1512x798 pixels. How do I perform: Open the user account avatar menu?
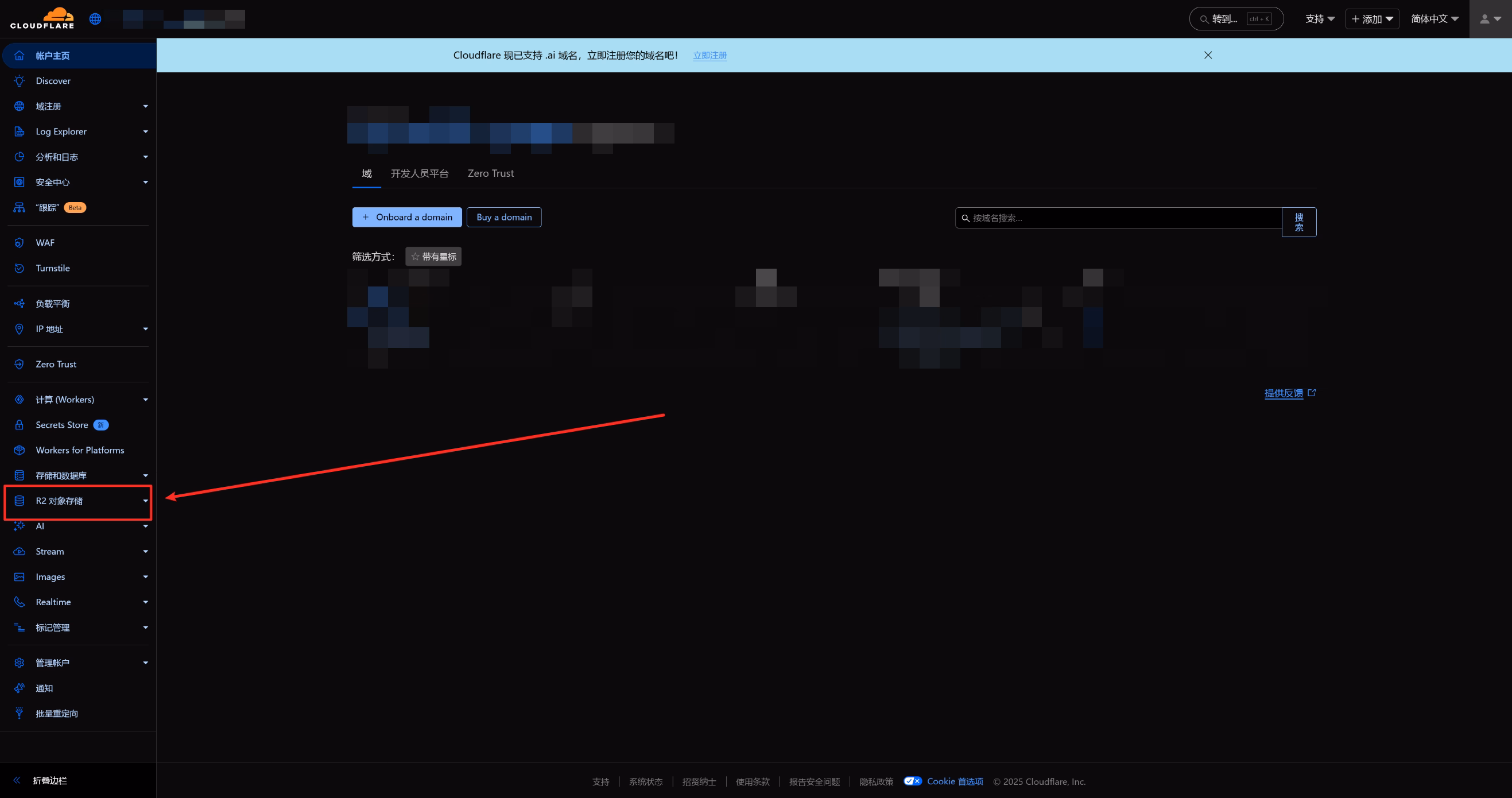(1490, 19)
